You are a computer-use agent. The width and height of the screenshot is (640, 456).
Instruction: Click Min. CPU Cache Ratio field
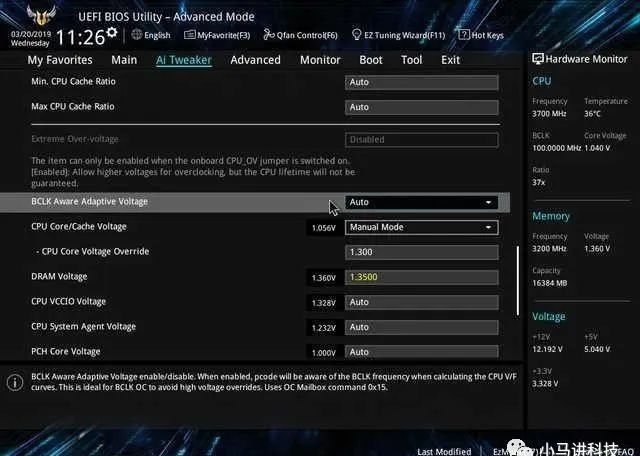point(422,82)
